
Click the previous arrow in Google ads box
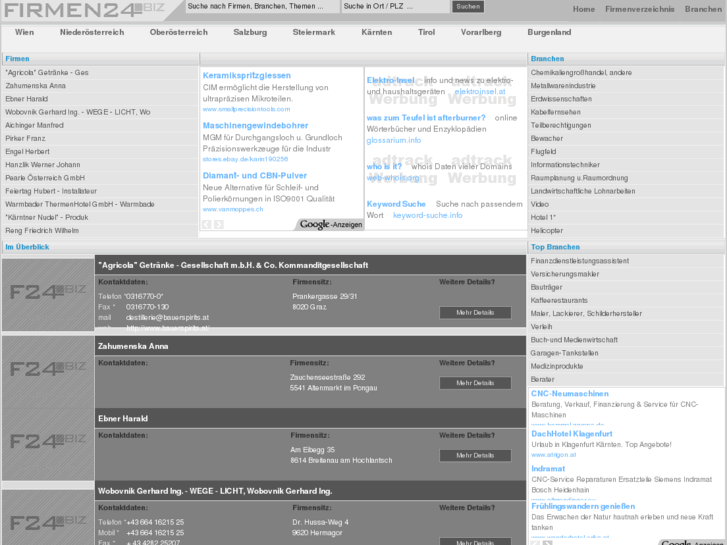[207, 224]
